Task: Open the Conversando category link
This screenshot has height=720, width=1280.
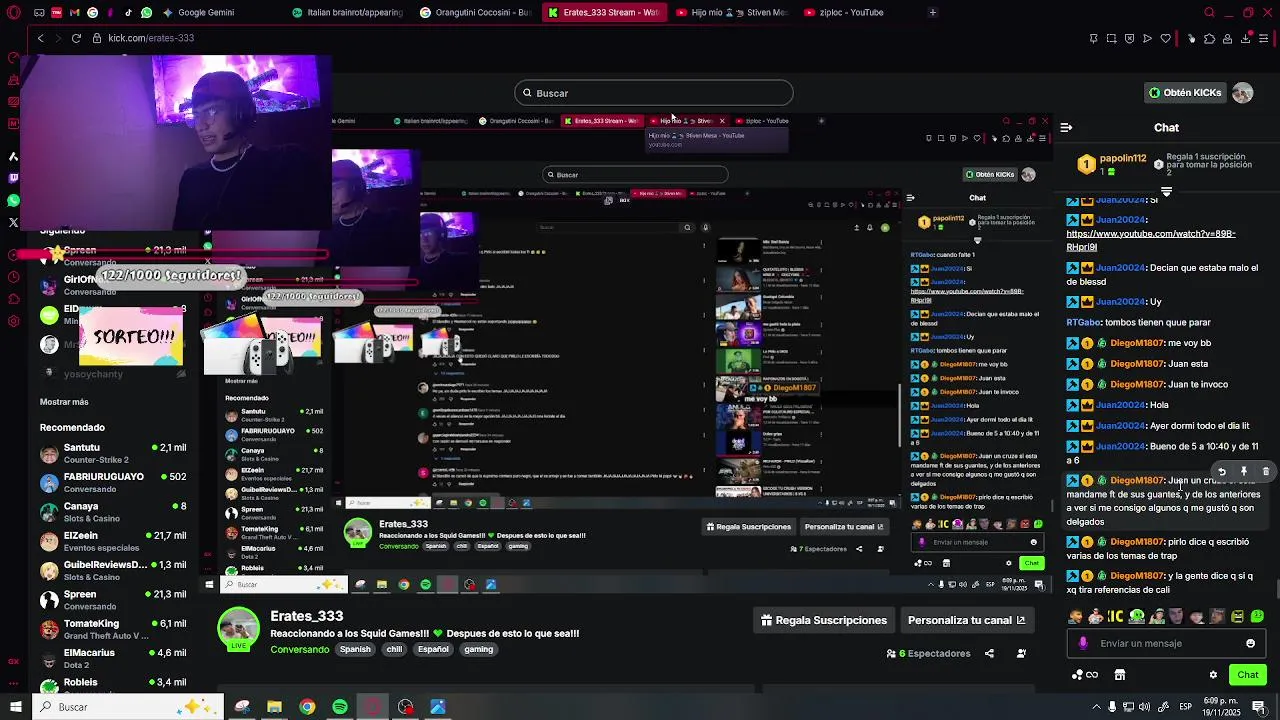Action: 300,649
